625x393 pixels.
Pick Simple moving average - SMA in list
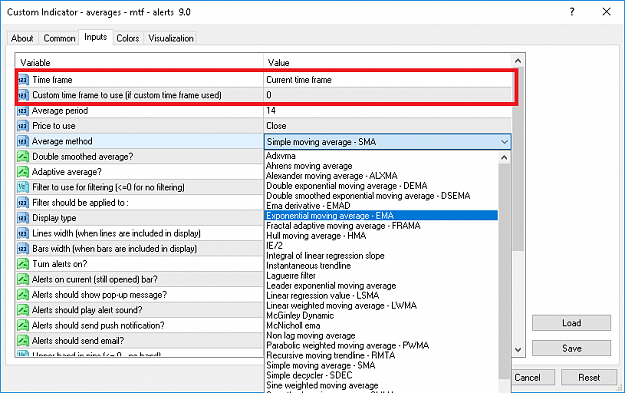320,365
